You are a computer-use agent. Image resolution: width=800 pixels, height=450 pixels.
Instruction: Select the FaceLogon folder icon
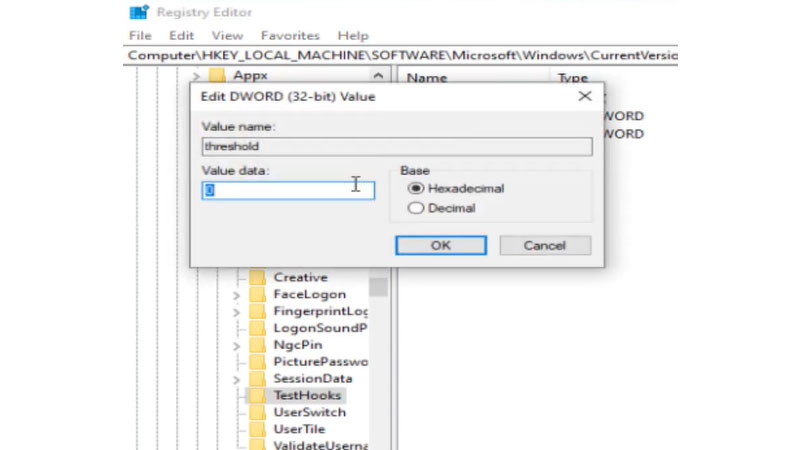[258, 294]
